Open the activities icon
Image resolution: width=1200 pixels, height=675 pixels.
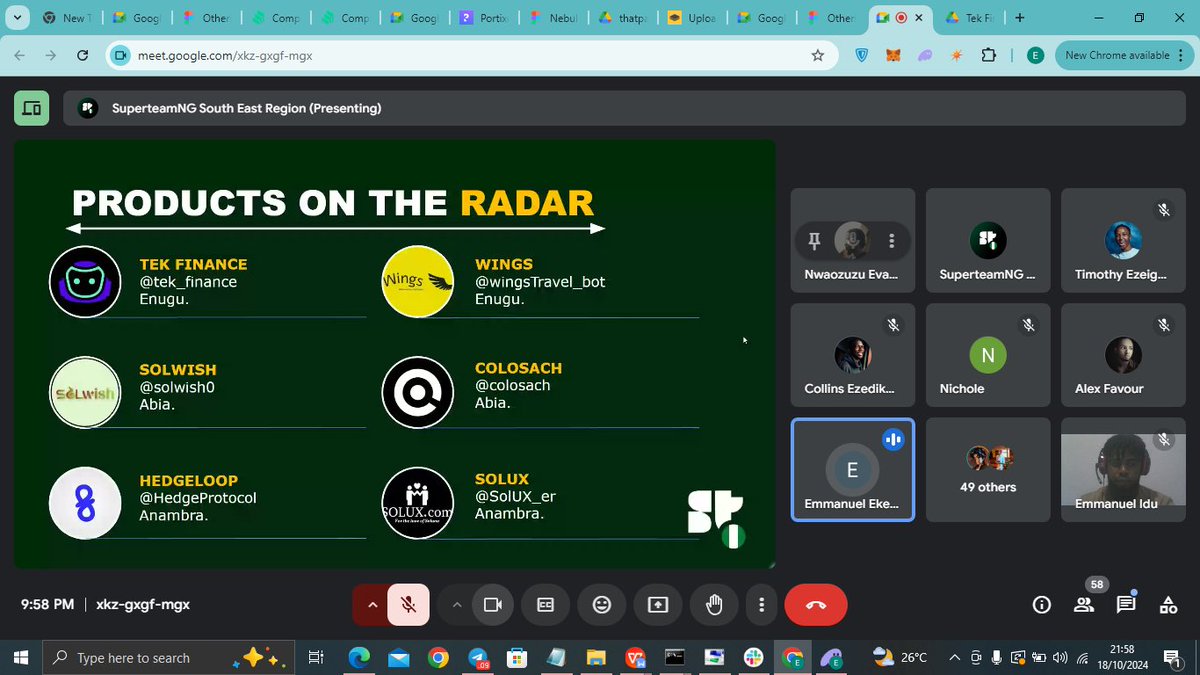[x=1167, y=604]
